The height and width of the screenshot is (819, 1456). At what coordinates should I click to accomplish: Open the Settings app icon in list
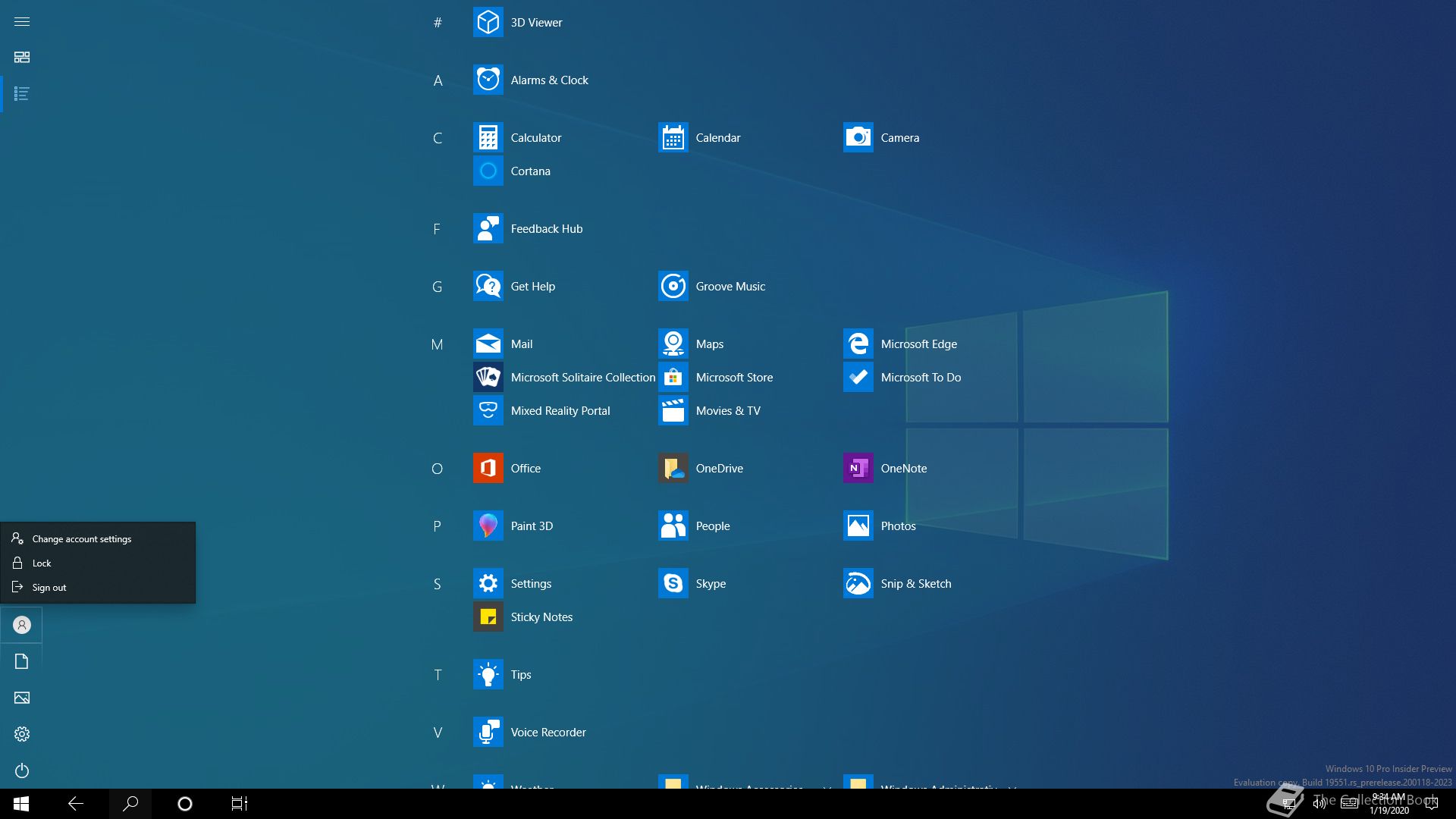[x=488, y=583]
